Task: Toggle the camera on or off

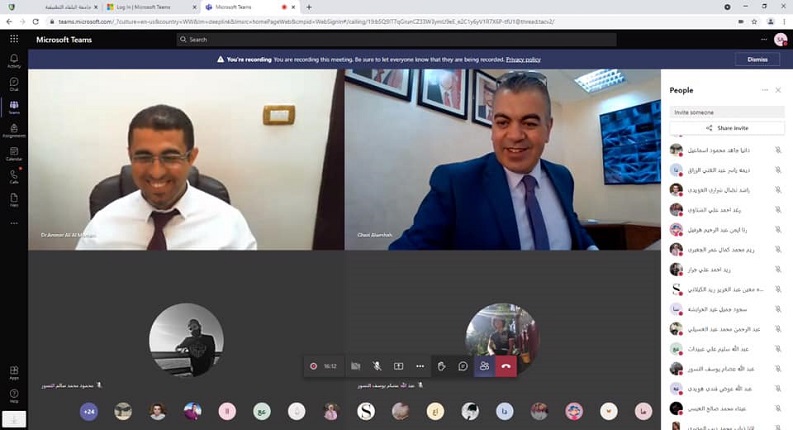Action: coord(355,366)
